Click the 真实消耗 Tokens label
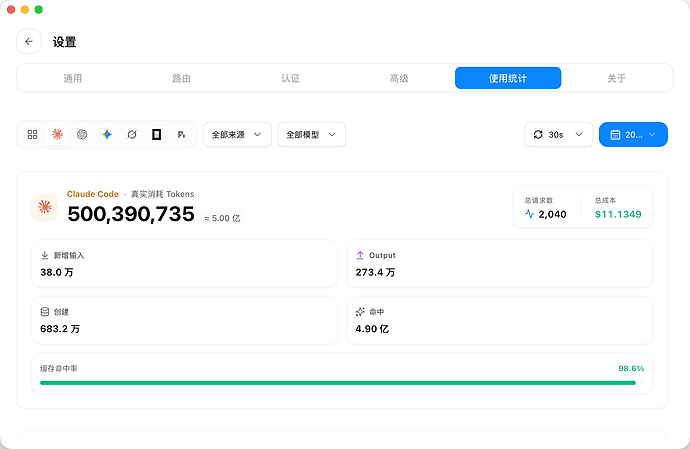 (x=162, y=194)
